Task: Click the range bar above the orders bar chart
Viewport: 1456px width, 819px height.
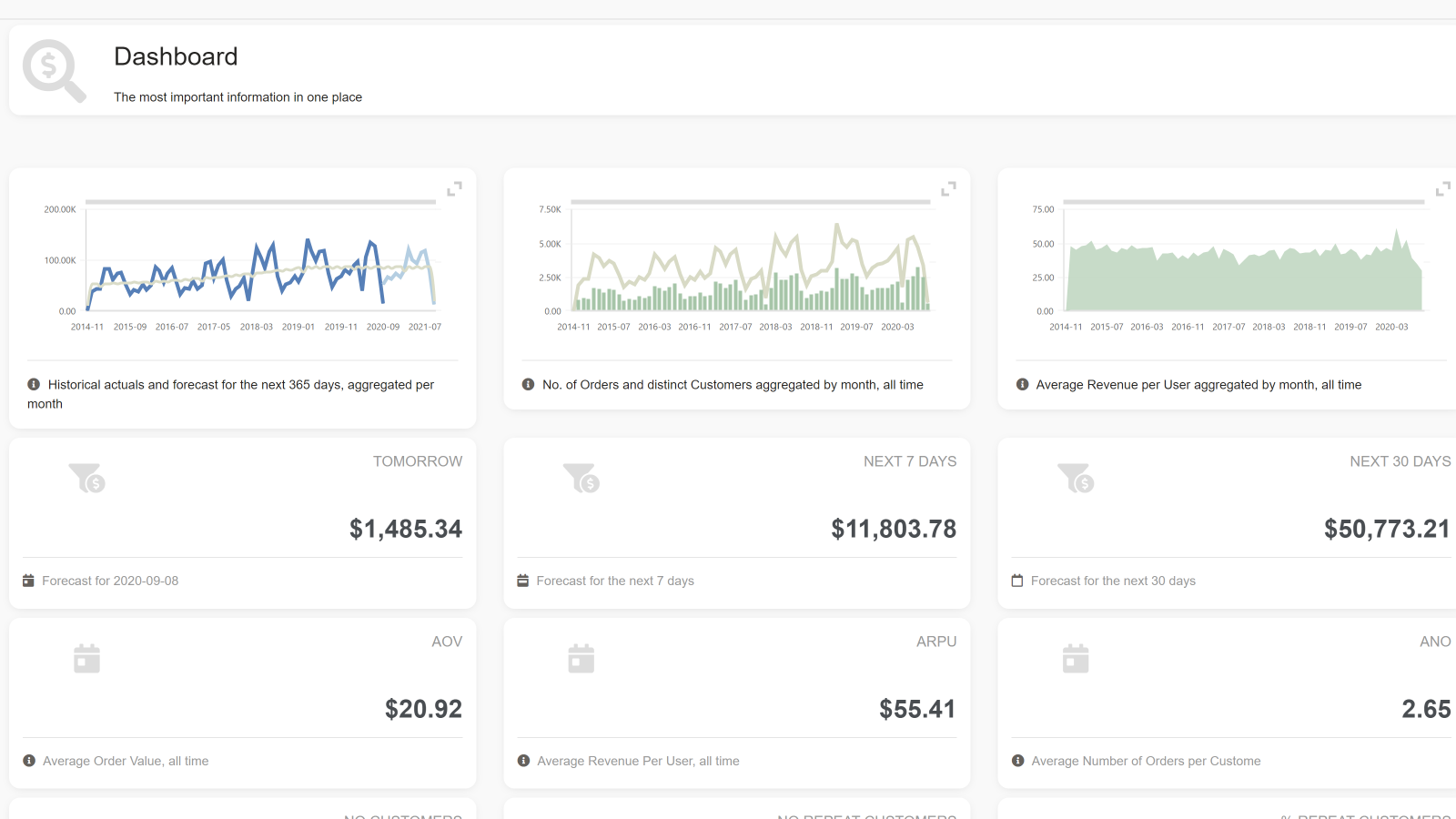Action: tap(751, 202)
